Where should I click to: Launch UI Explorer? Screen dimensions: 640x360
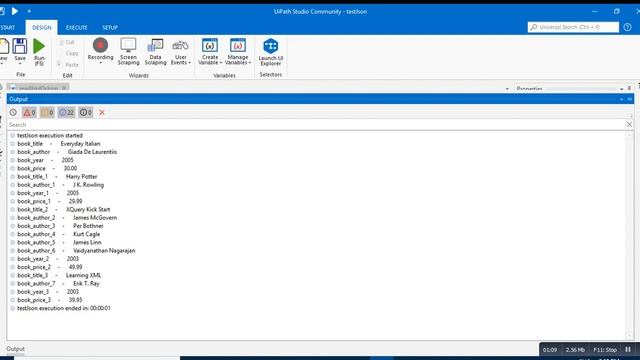coord(271,52)
